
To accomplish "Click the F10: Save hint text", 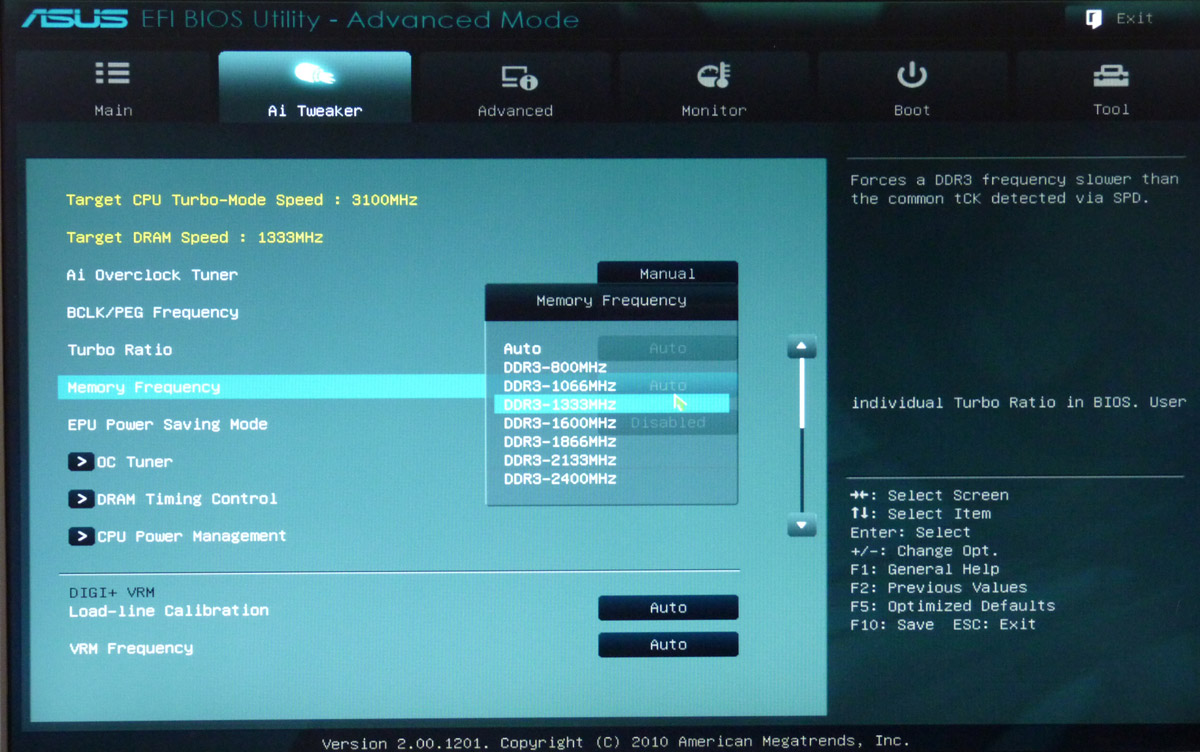I will point(892,625).
